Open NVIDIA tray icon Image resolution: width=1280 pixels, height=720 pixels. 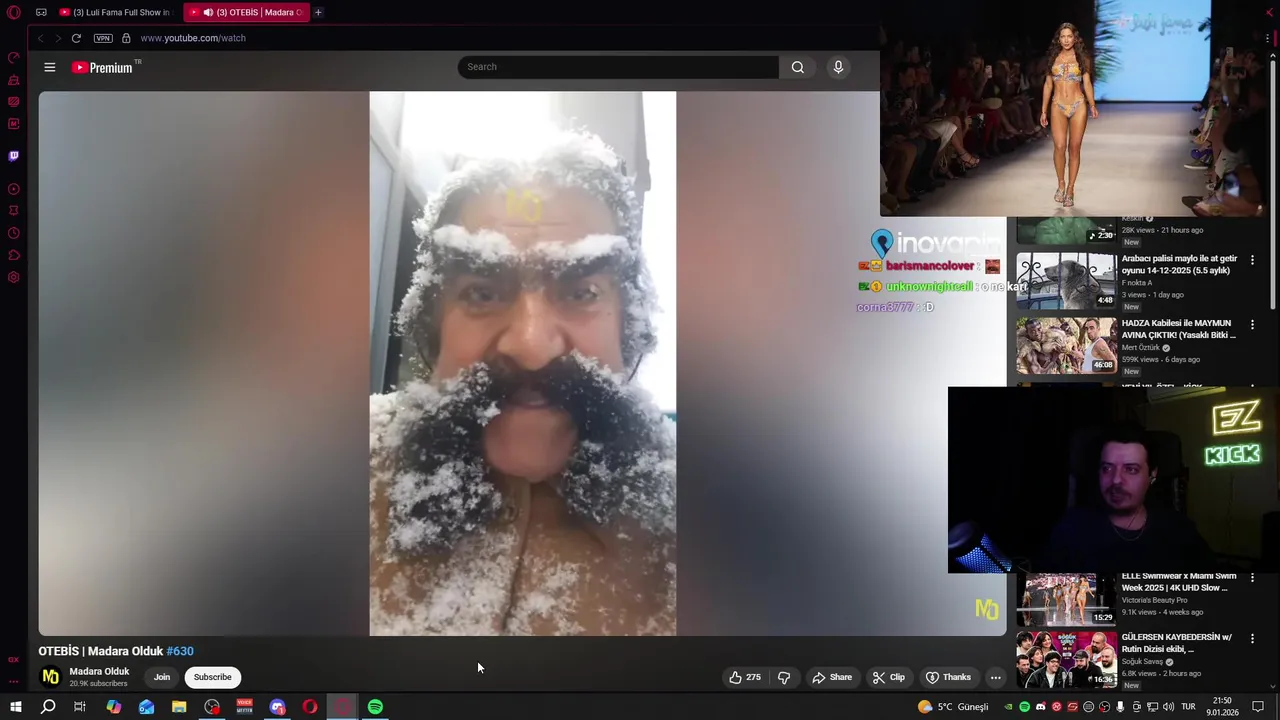[x=1008, y=707]
